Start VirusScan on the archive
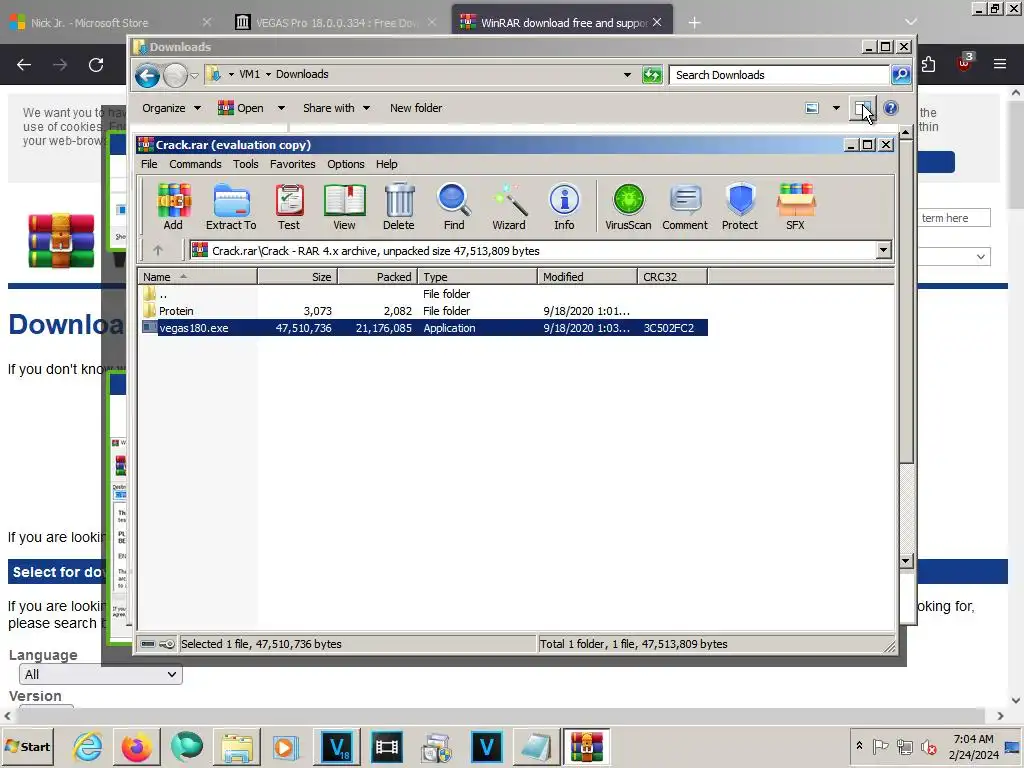 pyautogui.click(x=628, y=206)
